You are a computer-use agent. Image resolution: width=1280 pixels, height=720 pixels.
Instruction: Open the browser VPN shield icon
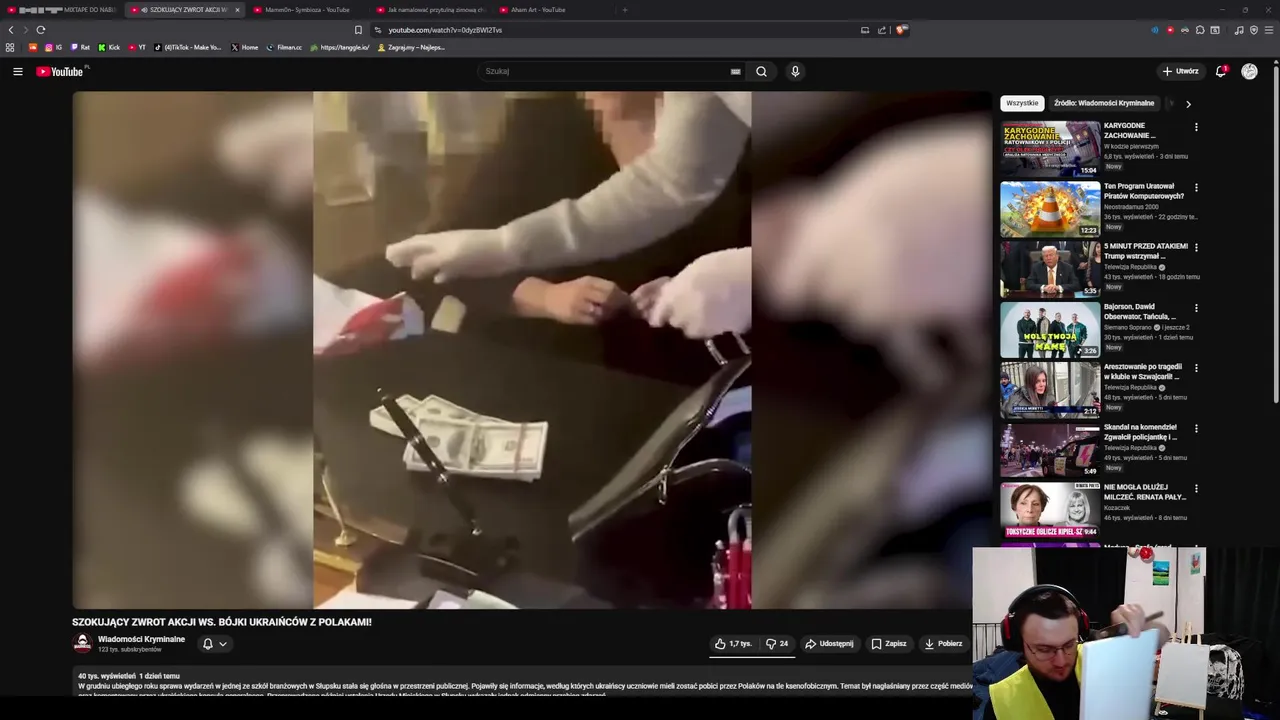coord(1254,30)
